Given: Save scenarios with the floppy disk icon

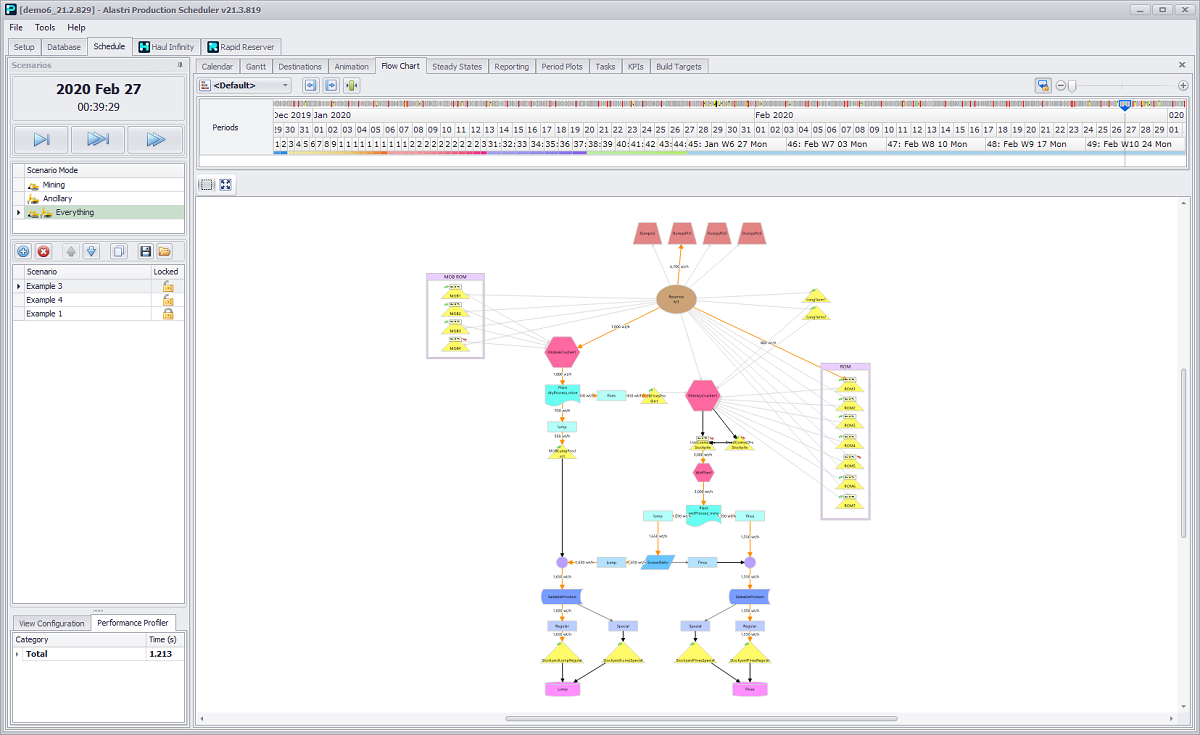Looking at the screenshot, I should point(146,251).
